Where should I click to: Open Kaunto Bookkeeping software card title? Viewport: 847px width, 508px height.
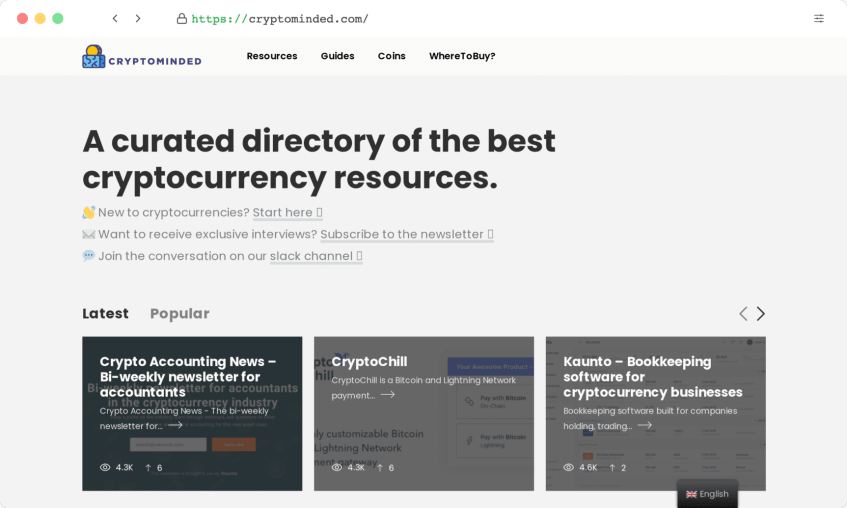pyautogui.click(x=653, y=377)
